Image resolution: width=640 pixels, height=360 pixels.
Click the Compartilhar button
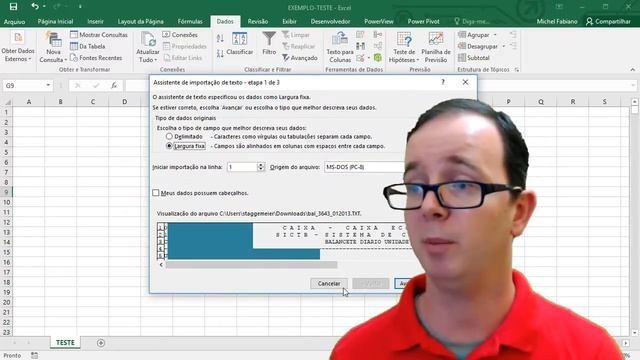point(608,21)
